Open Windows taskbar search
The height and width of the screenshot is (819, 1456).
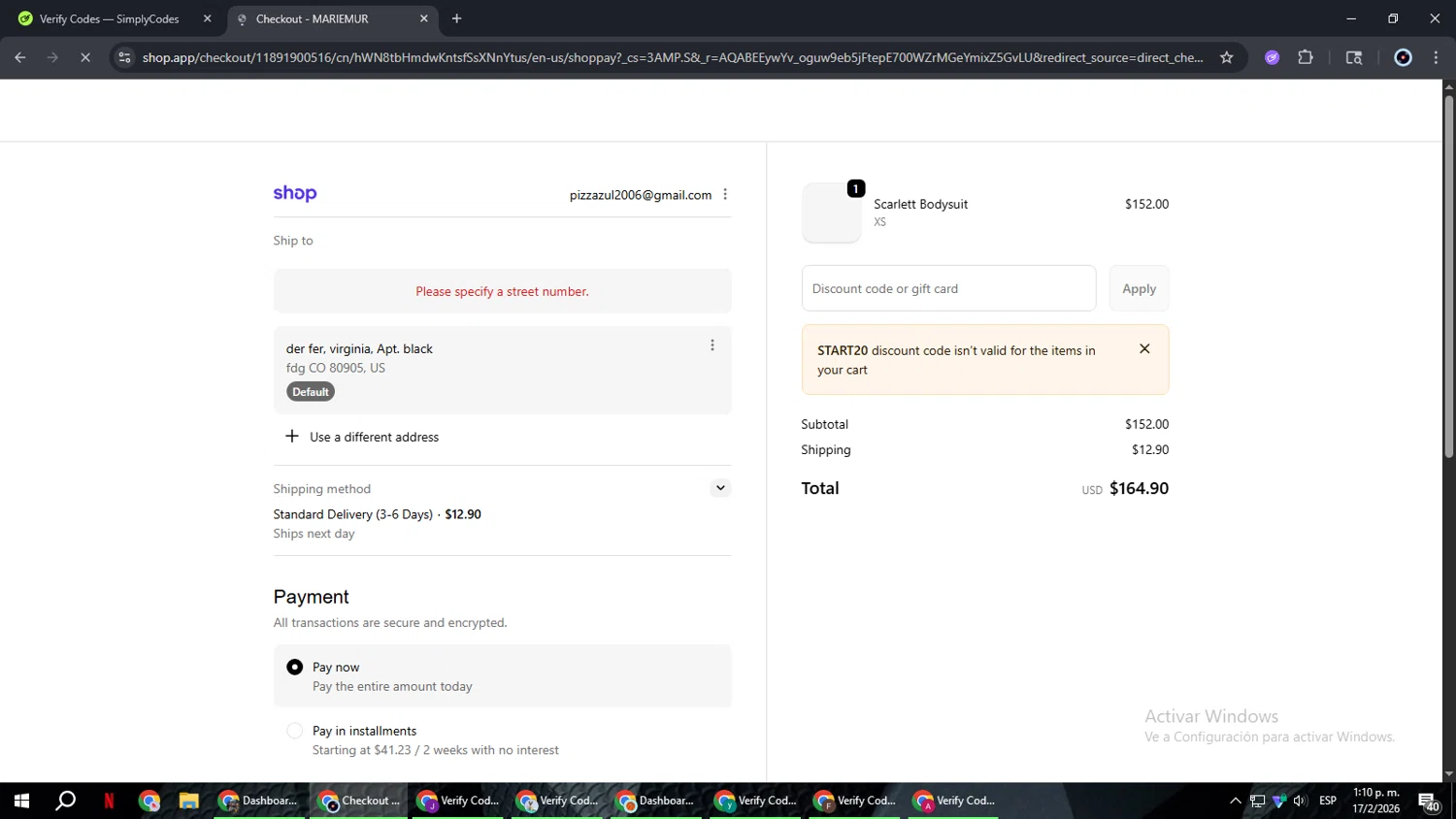66,801
